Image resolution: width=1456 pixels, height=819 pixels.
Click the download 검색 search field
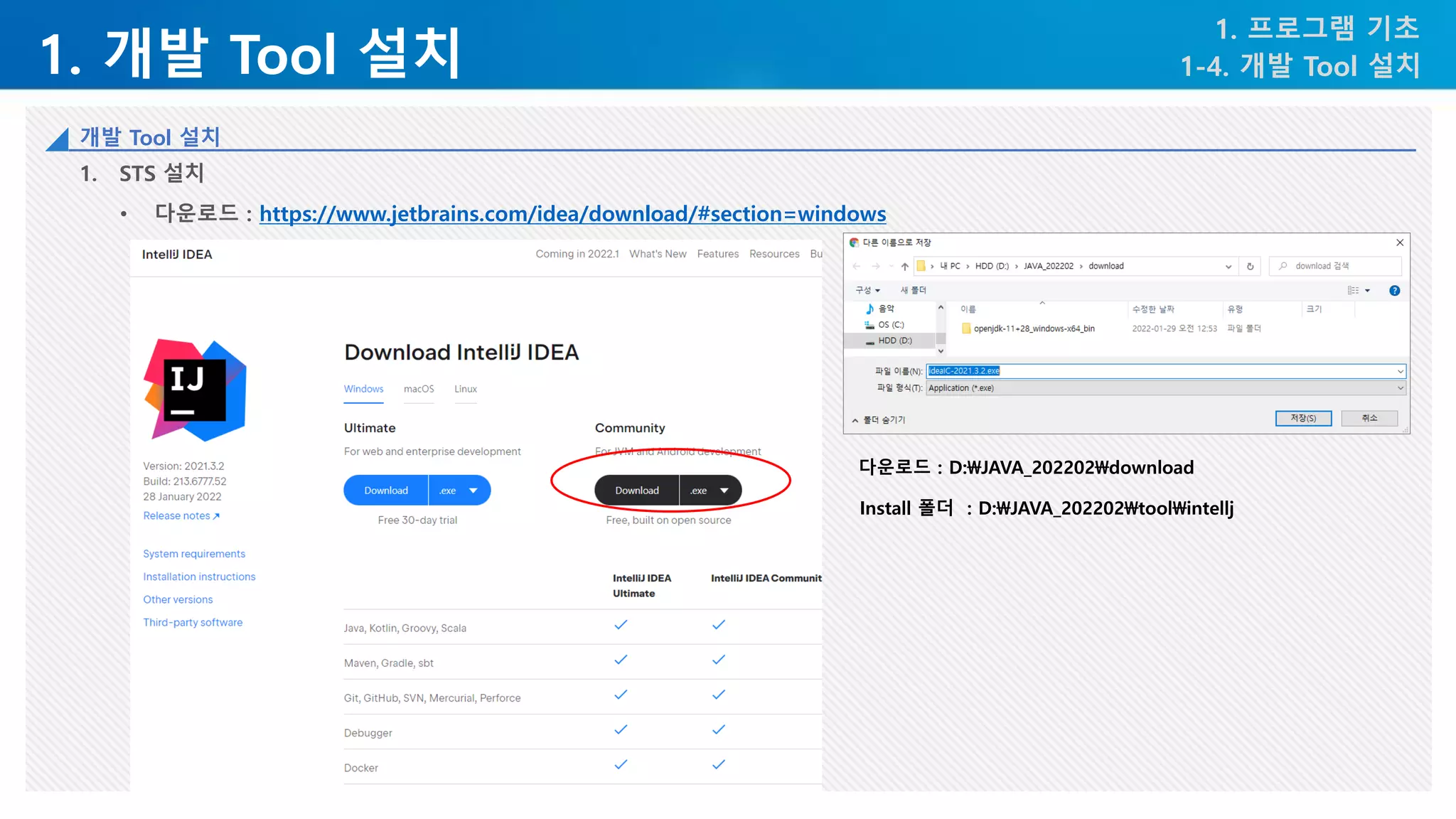pos(1335,266)
